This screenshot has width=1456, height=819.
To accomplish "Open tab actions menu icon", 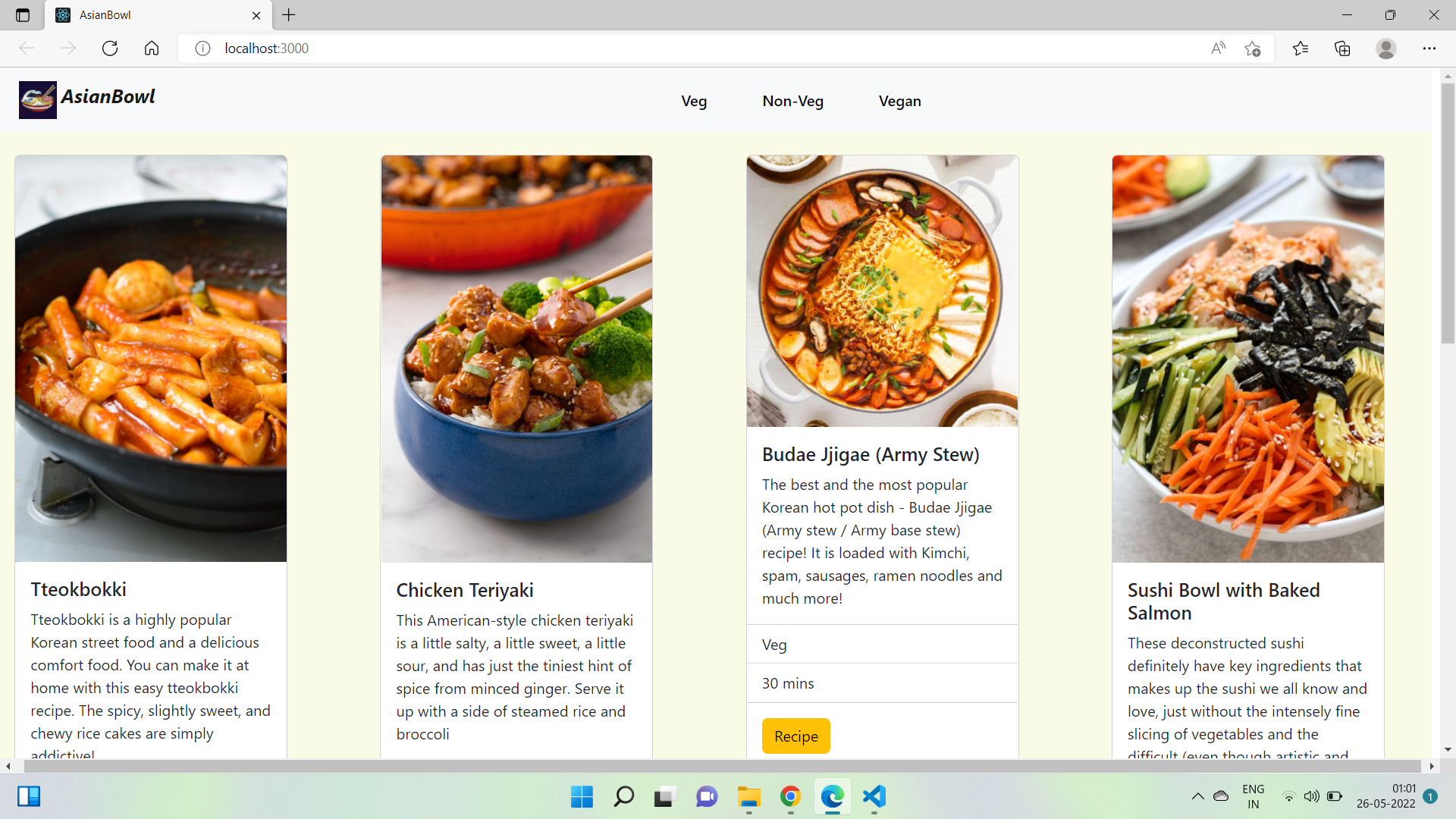I will 23,15.
